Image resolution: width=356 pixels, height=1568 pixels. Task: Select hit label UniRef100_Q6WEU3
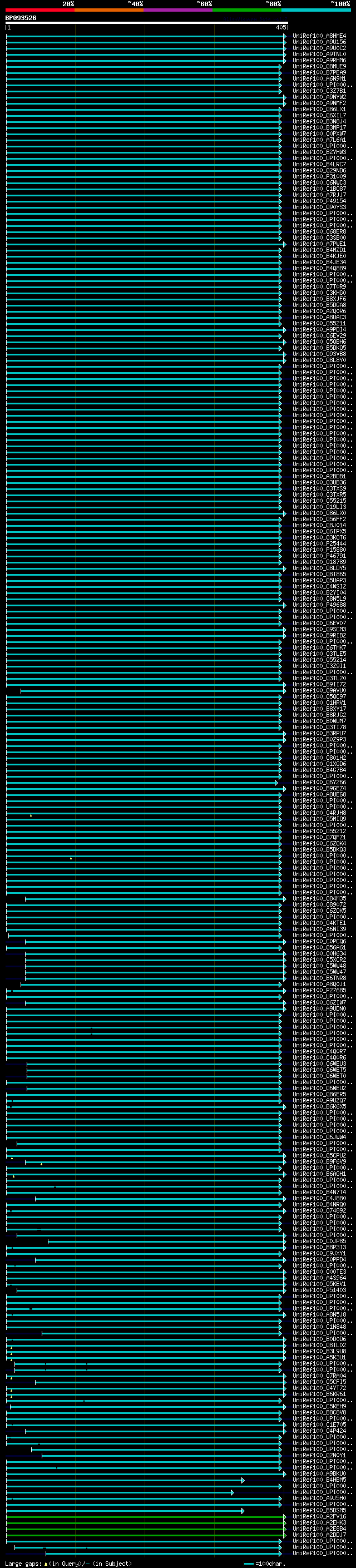point(319,1064)
